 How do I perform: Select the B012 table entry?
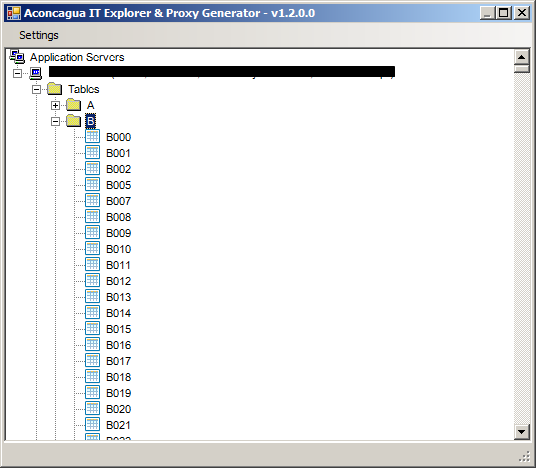click(x=119, y=281)
